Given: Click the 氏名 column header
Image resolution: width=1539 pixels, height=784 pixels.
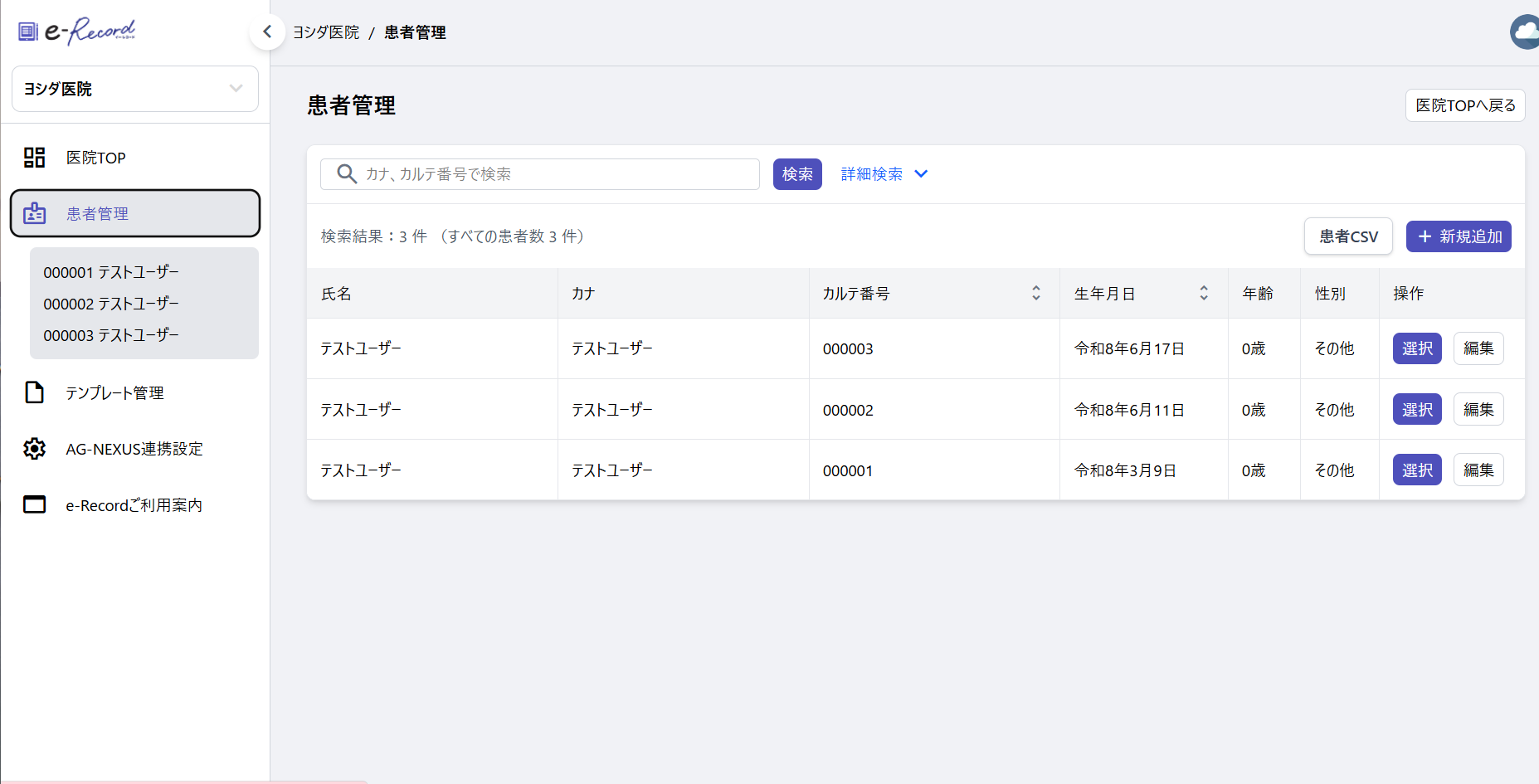Looking at the screenshot, I should (432, 294).
